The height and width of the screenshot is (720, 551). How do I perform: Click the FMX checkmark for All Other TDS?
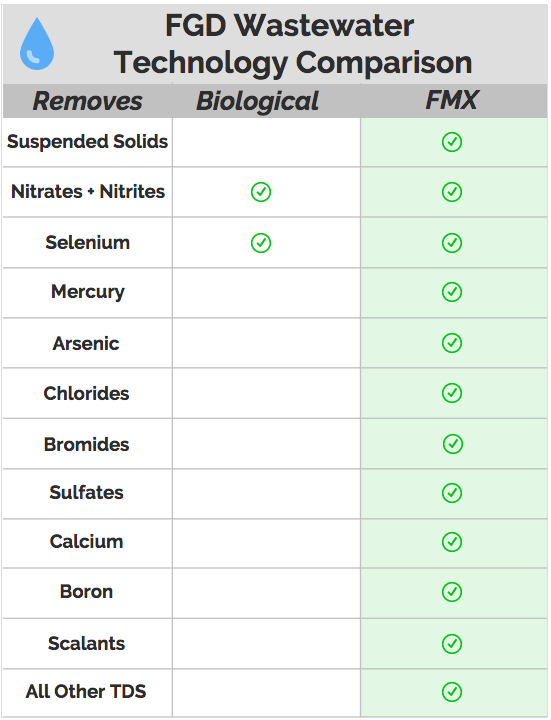[452, 692]
